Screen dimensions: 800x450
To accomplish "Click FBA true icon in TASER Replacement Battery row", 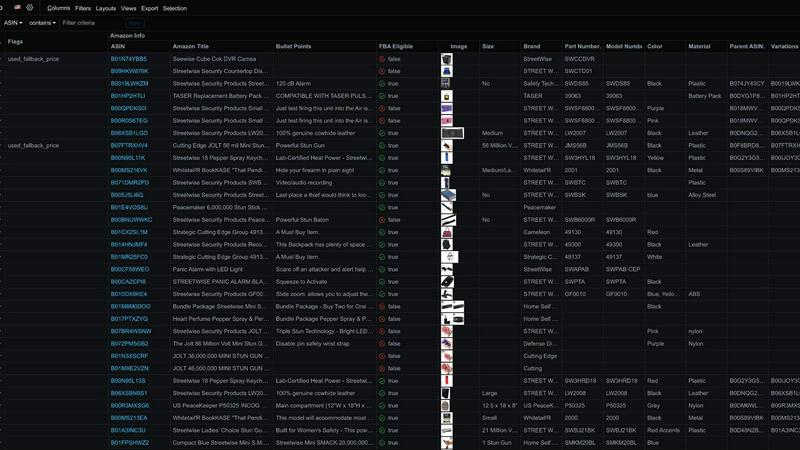I will tap(382, 96).
